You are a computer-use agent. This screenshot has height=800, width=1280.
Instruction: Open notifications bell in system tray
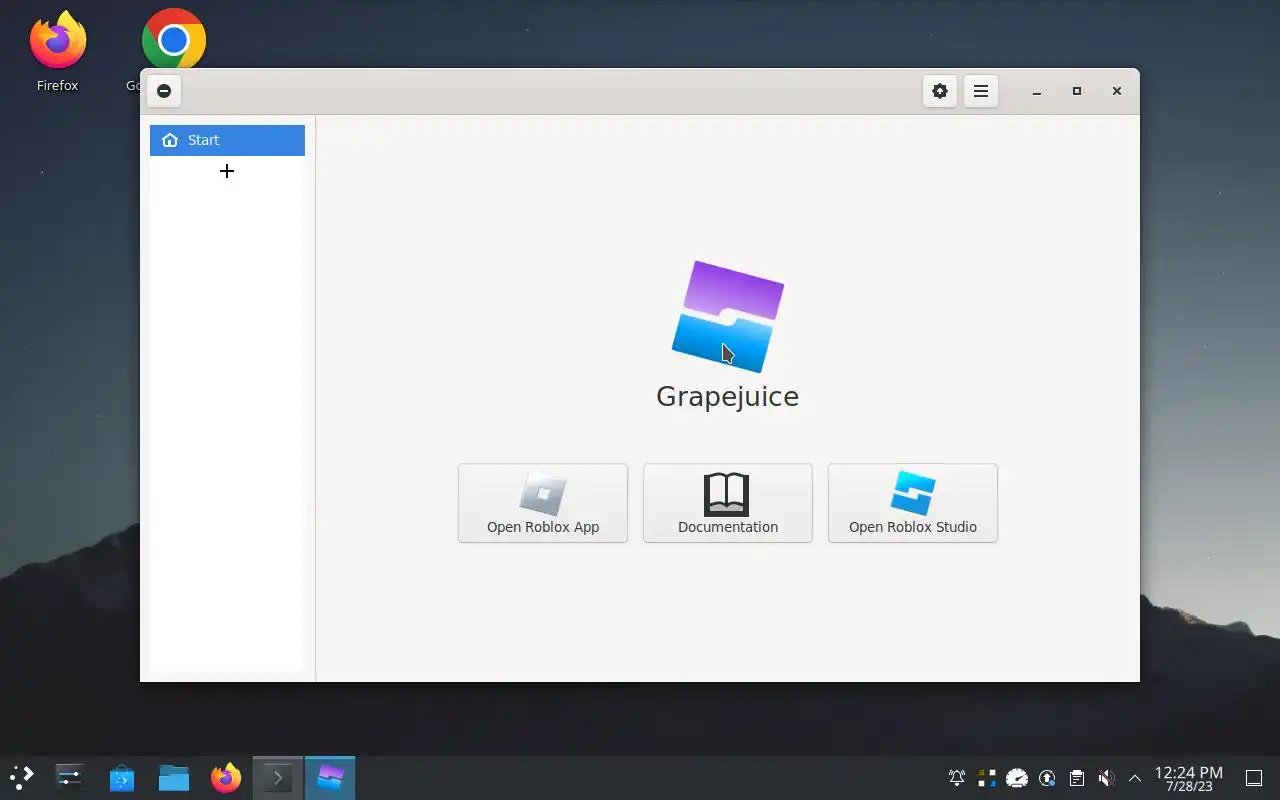point(957,778)
